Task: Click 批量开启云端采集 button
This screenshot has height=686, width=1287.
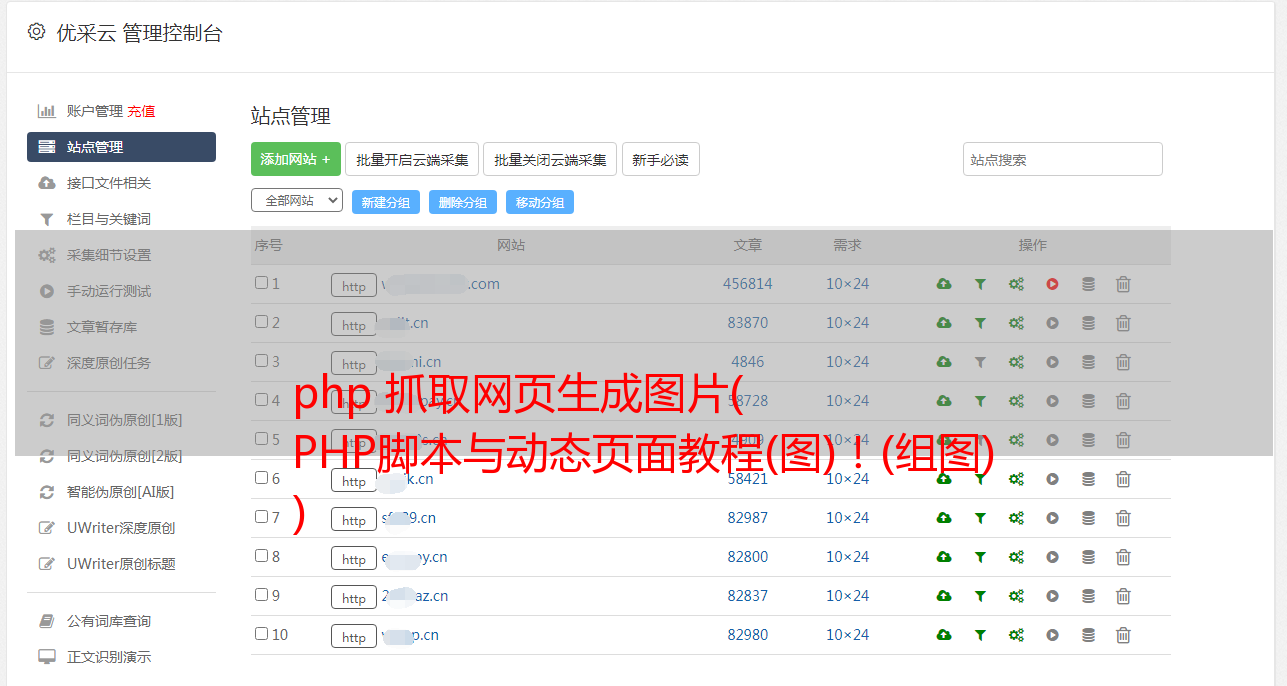Action: click(x=412, y=159)
